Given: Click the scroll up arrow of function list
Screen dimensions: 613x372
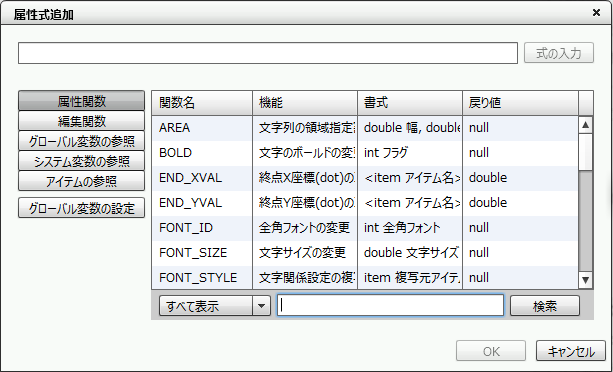Looking at the screenshot, I should [585, 125].
